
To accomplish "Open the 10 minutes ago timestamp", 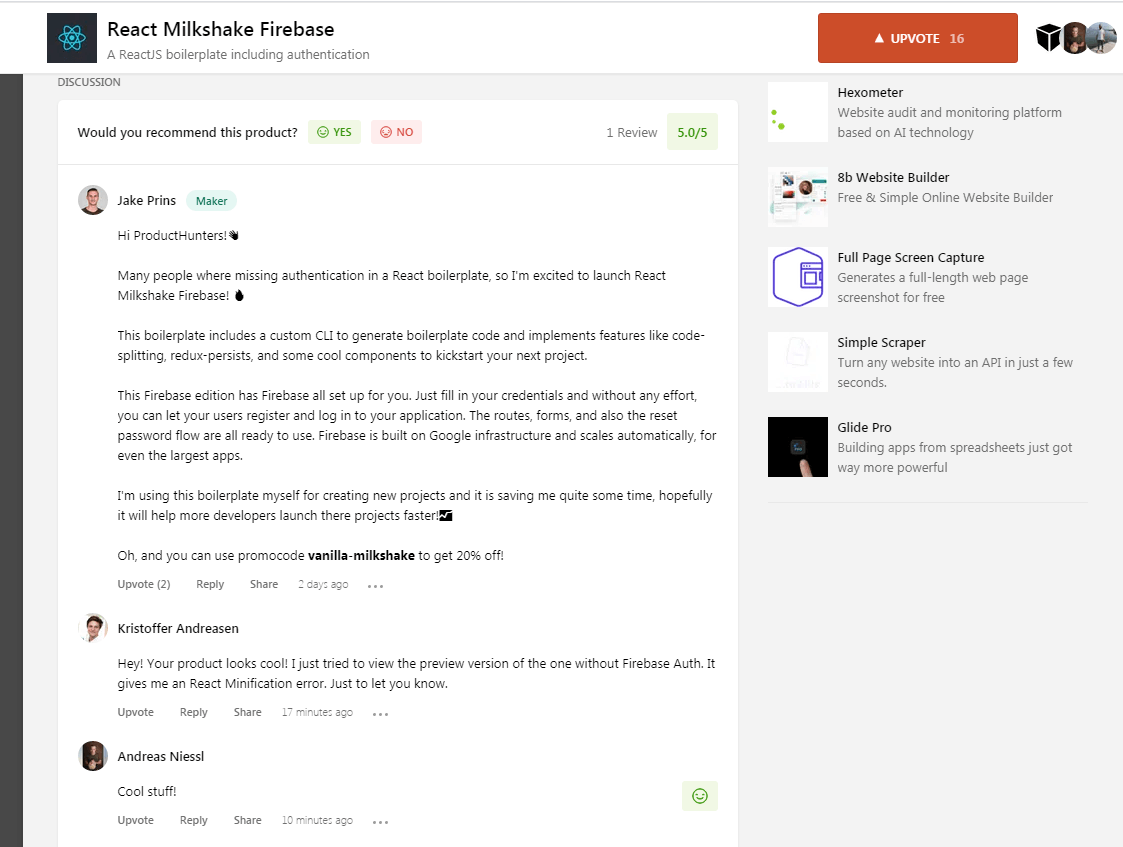I will coord(317,820).
